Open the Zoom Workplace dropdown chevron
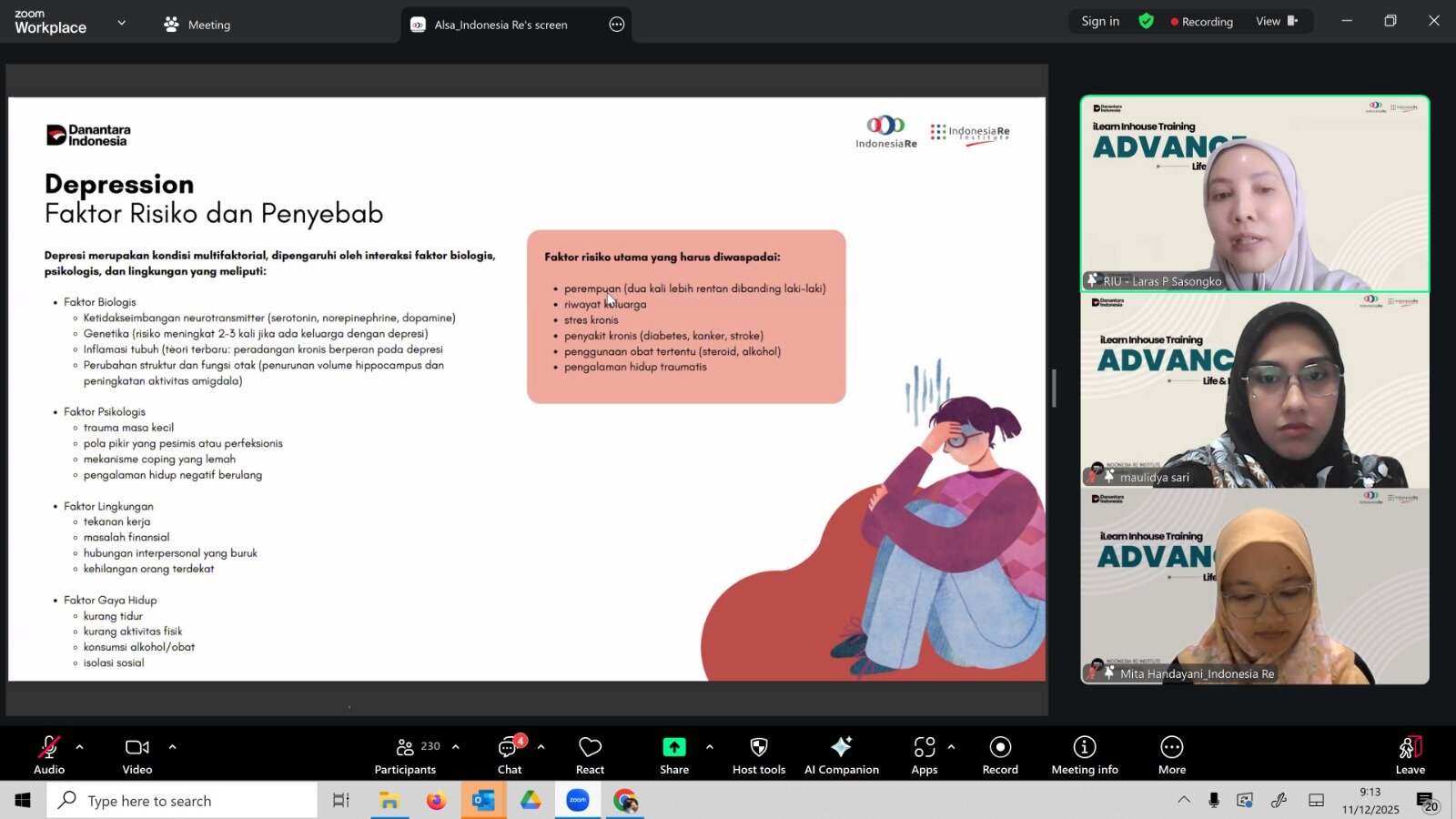Viewport: 1456px width, 819px height. pos(122,23)
